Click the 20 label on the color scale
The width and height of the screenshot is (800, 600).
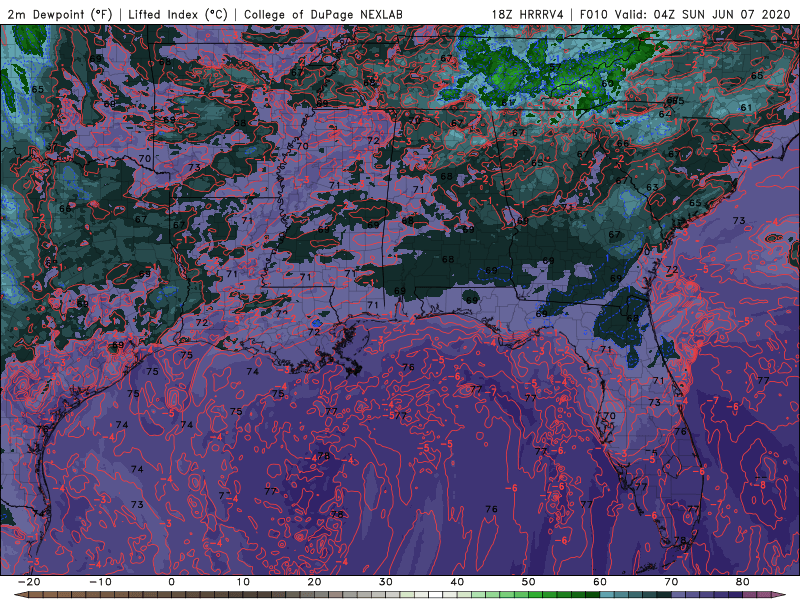[314, 582]
